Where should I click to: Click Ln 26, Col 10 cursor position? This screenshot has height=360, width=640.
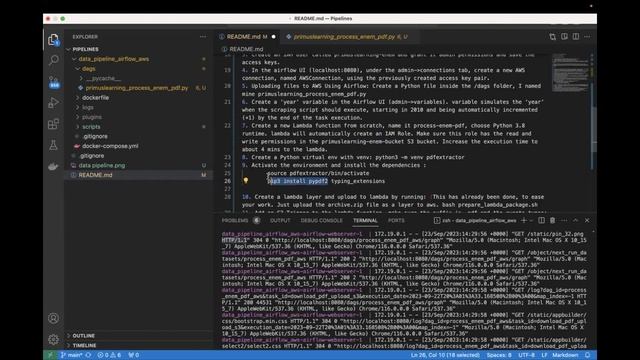445,355
